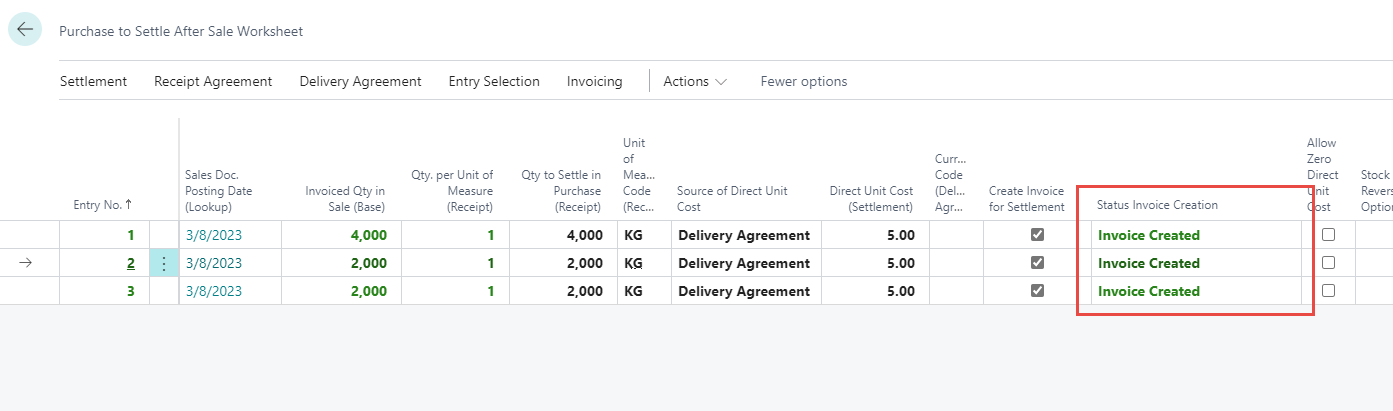The width and height of the screenshot is (1393, 411).
Task: Click Status Invoice Creation column header
Action: 1157,205
